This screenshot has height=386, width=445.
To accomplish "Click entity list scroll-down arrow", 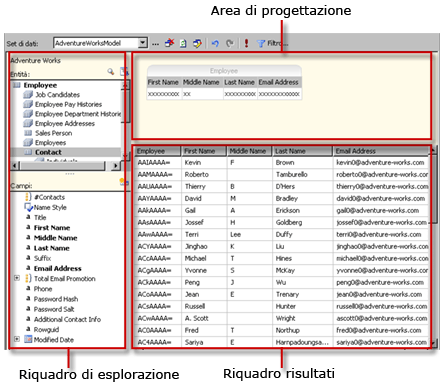I will point(125,156).
